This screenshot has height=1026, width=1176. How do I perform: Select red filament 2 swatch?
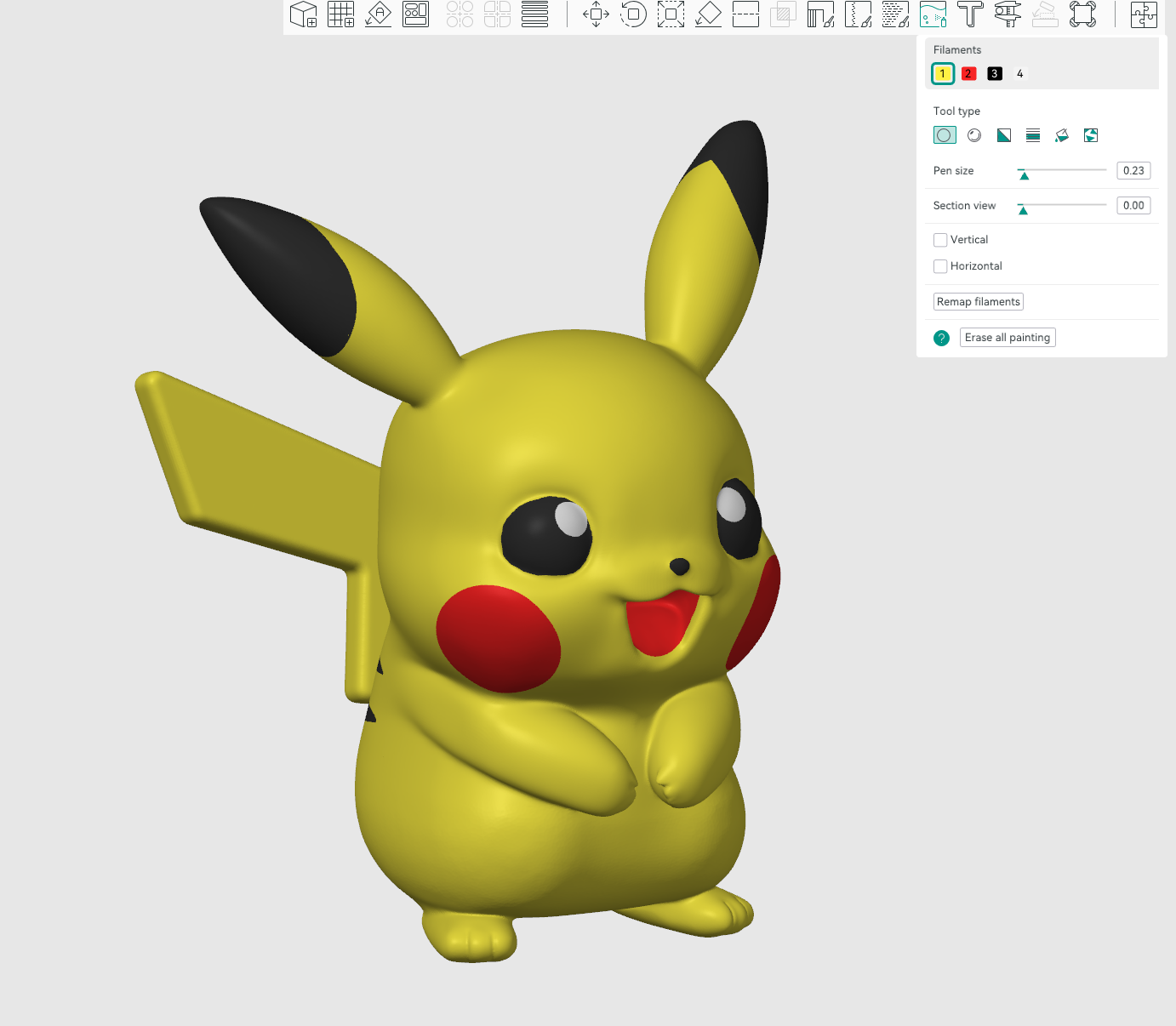(x=968, y=74)
